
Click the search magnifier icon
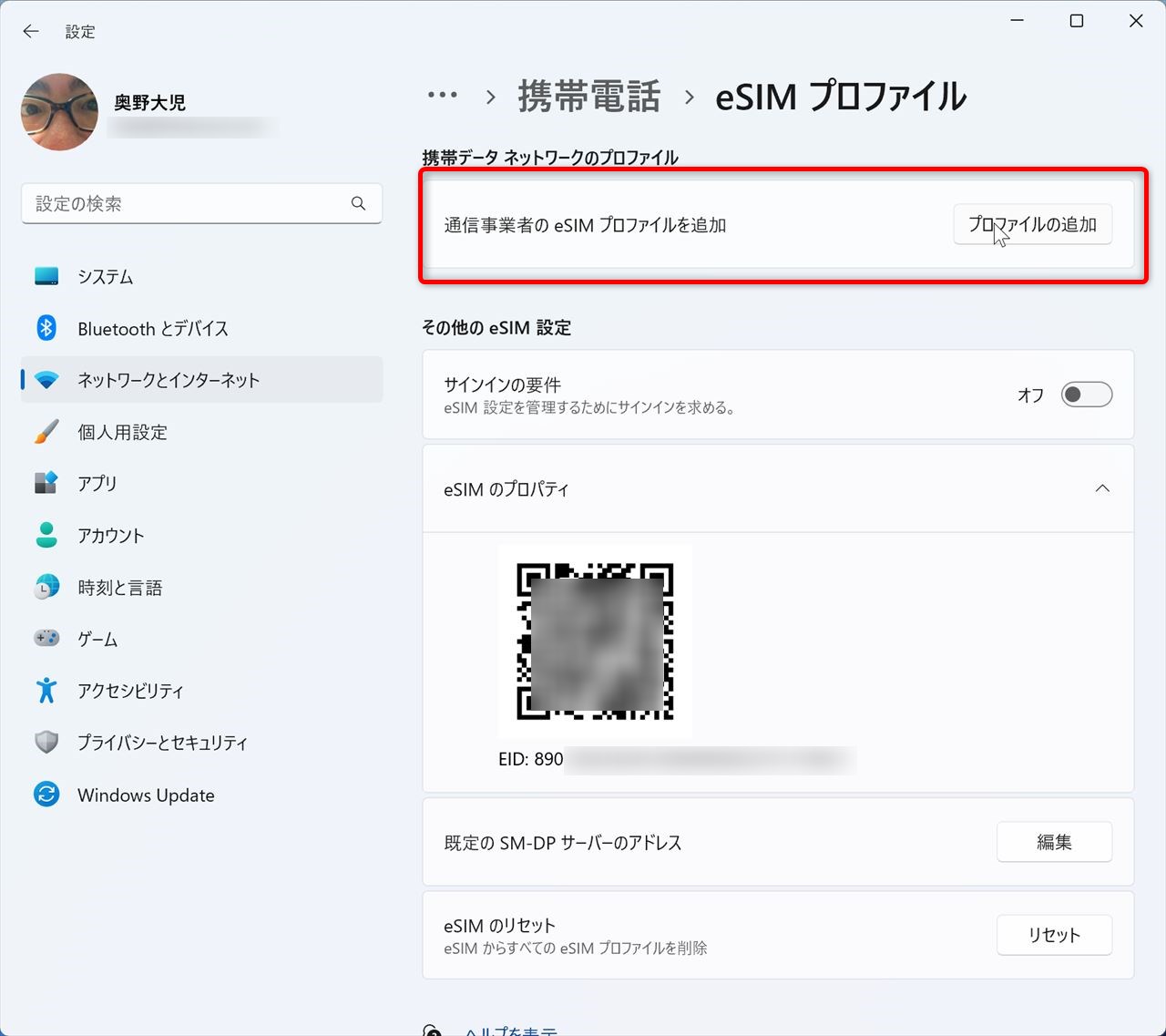pyautogui.click(x=358, y=203)
